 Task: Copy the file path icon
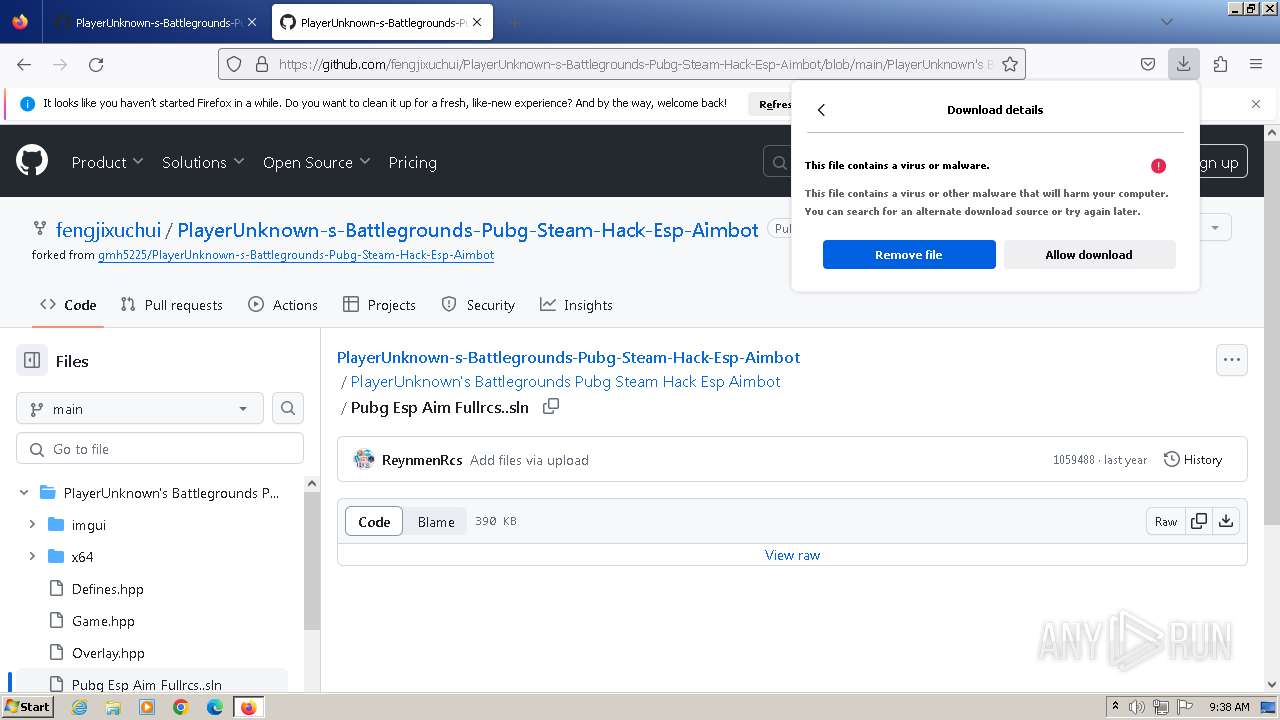click(550, 406)
